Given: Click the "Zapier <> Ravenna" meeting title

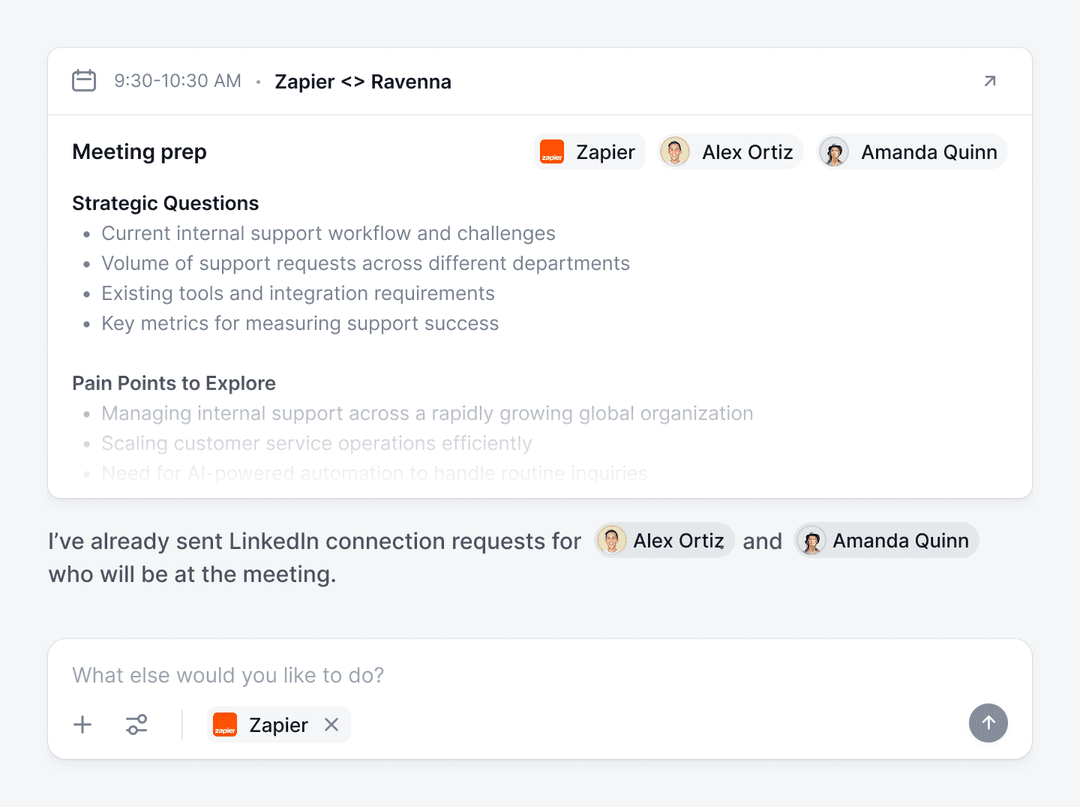Looking at the screenshot, I should [363, 82].
